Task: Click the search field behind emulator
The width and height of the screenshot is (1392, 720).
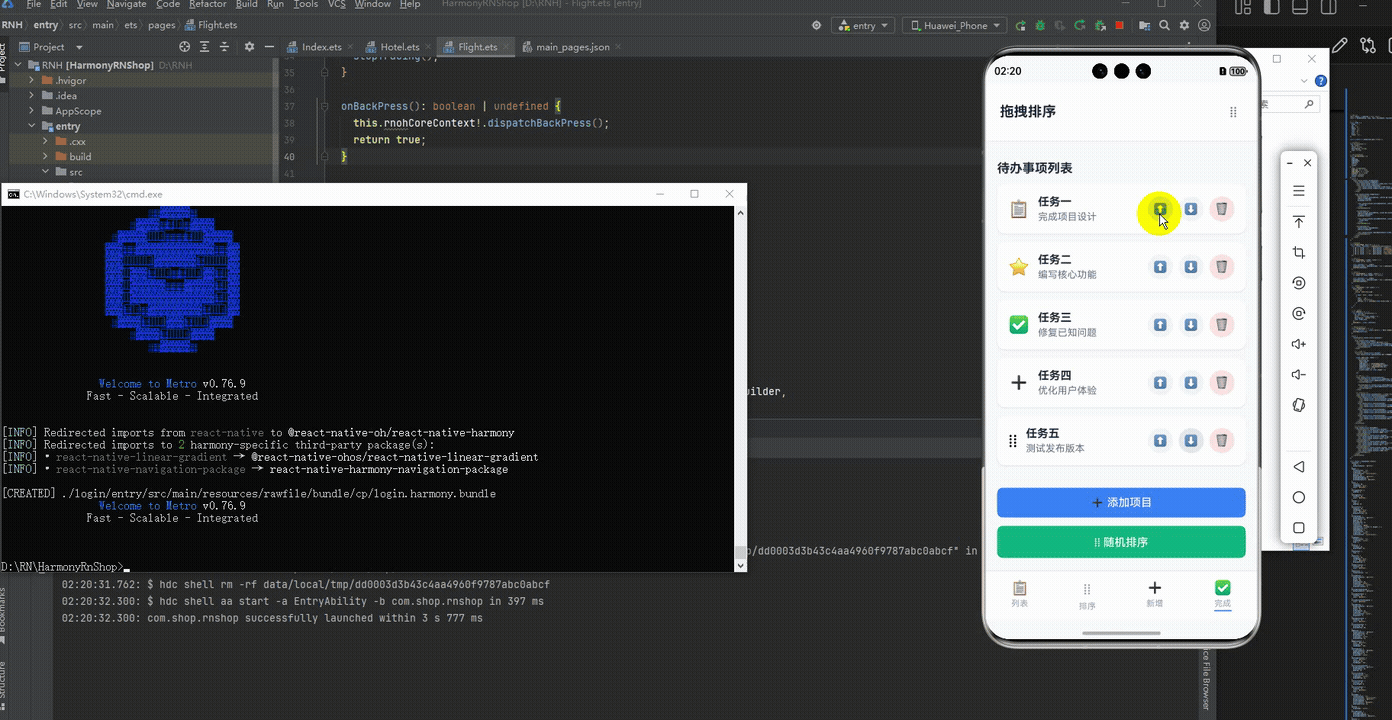Action: point(1288,104)
